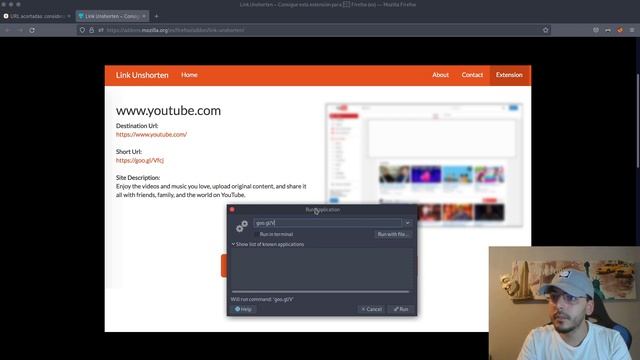Click the command field in the Run dialog
The height and width of the screenshot is (360, 640).
coord(328,223)
